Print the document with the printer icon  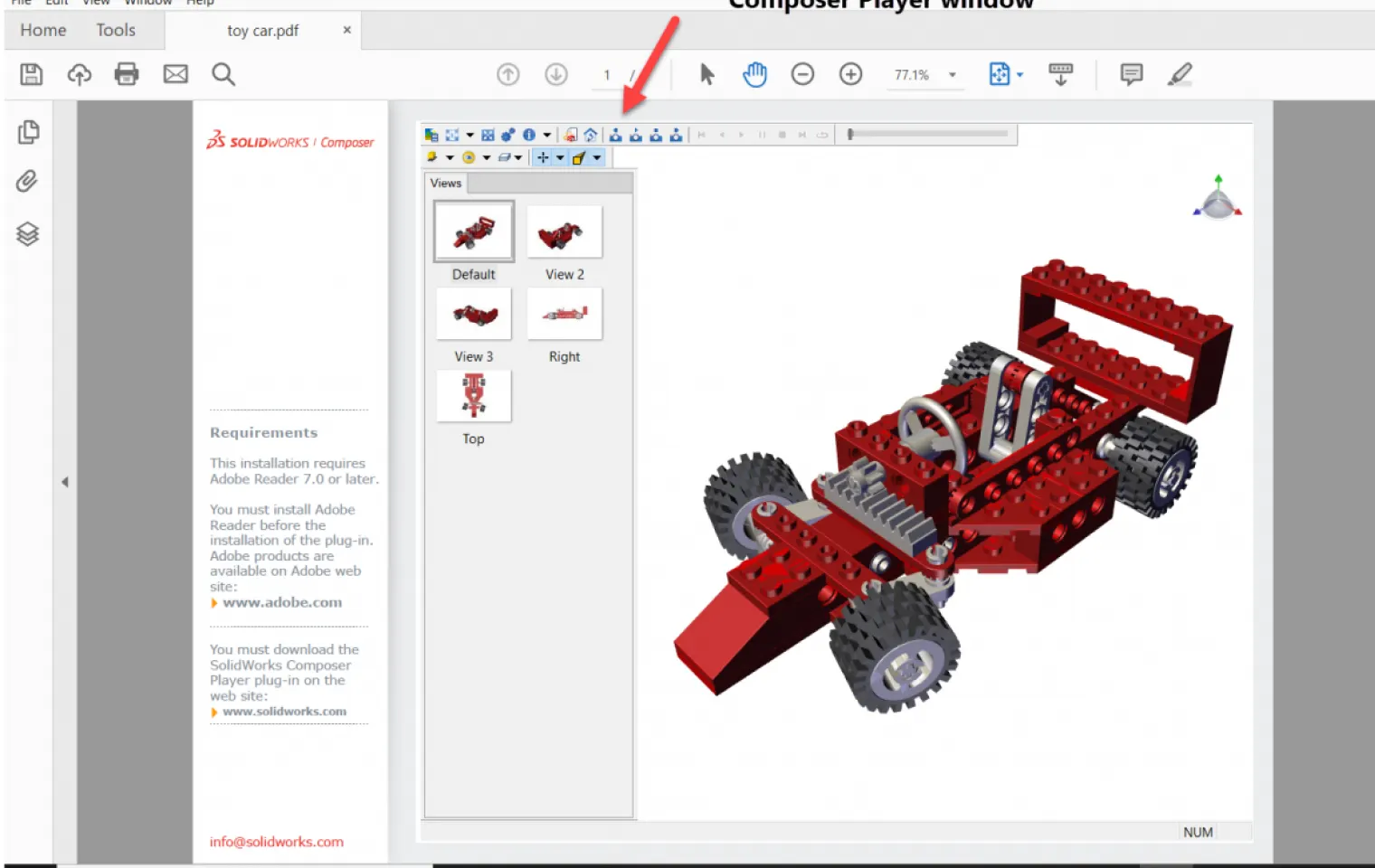(127, 74)
